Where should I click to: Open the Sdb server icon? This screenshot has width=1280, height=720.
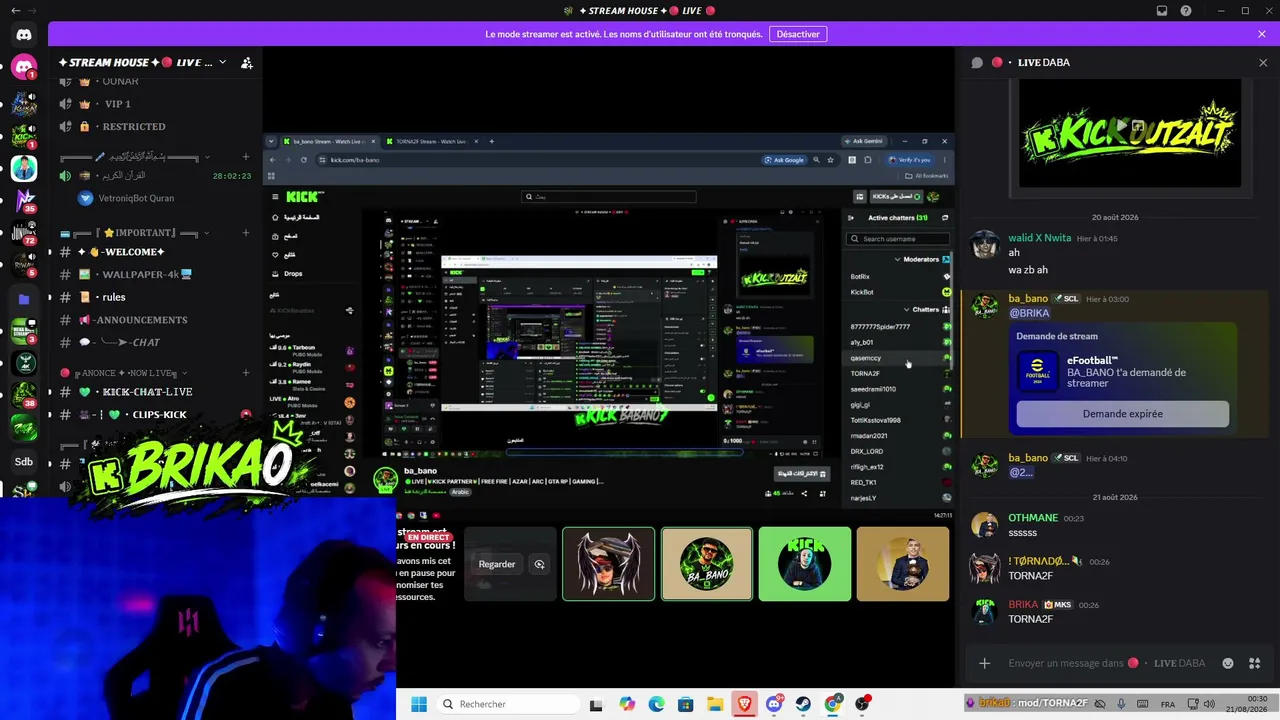click(24, 461)
